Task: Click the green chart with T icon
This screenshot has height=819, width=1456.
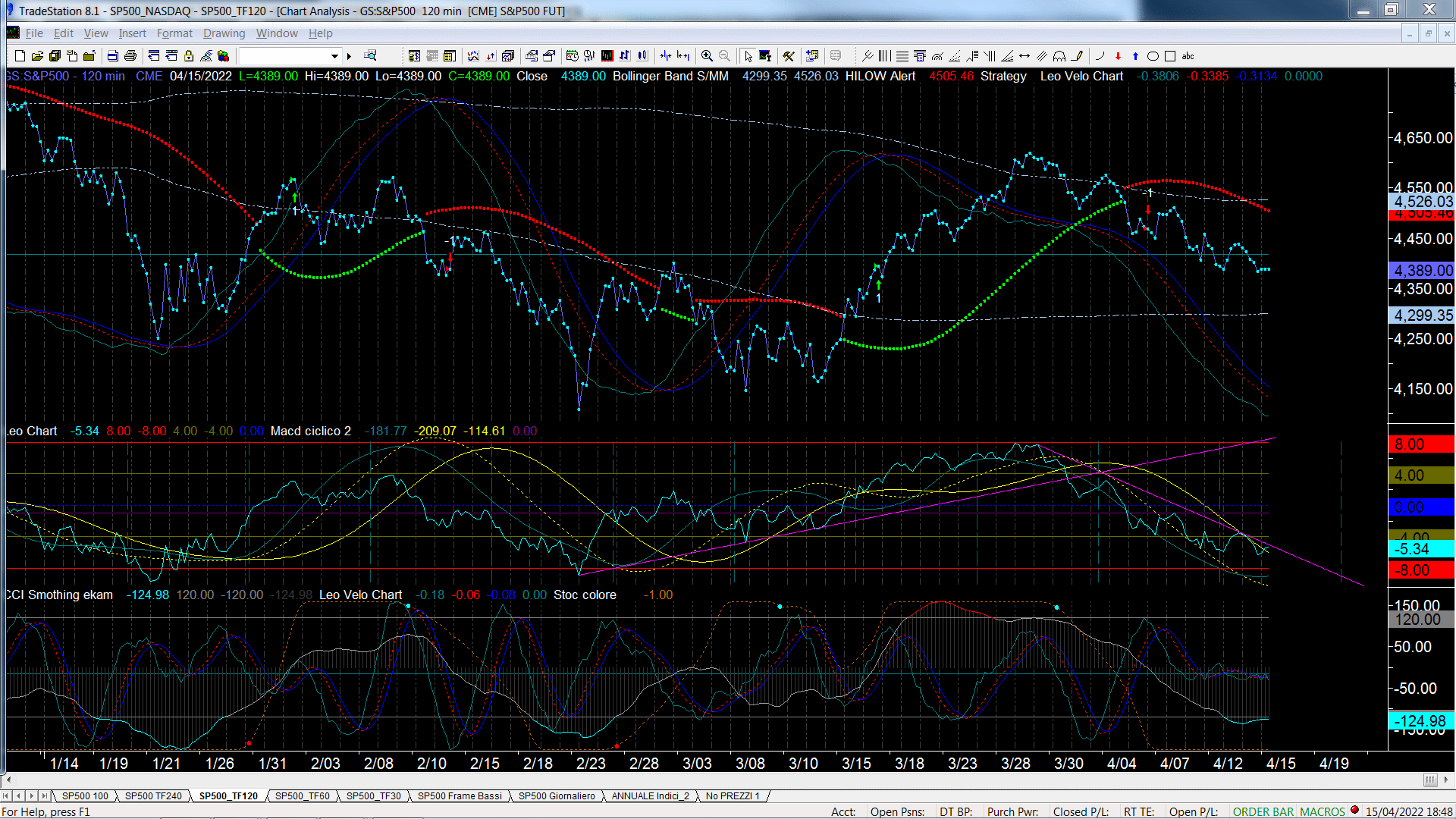Action: tap(765, 56)
